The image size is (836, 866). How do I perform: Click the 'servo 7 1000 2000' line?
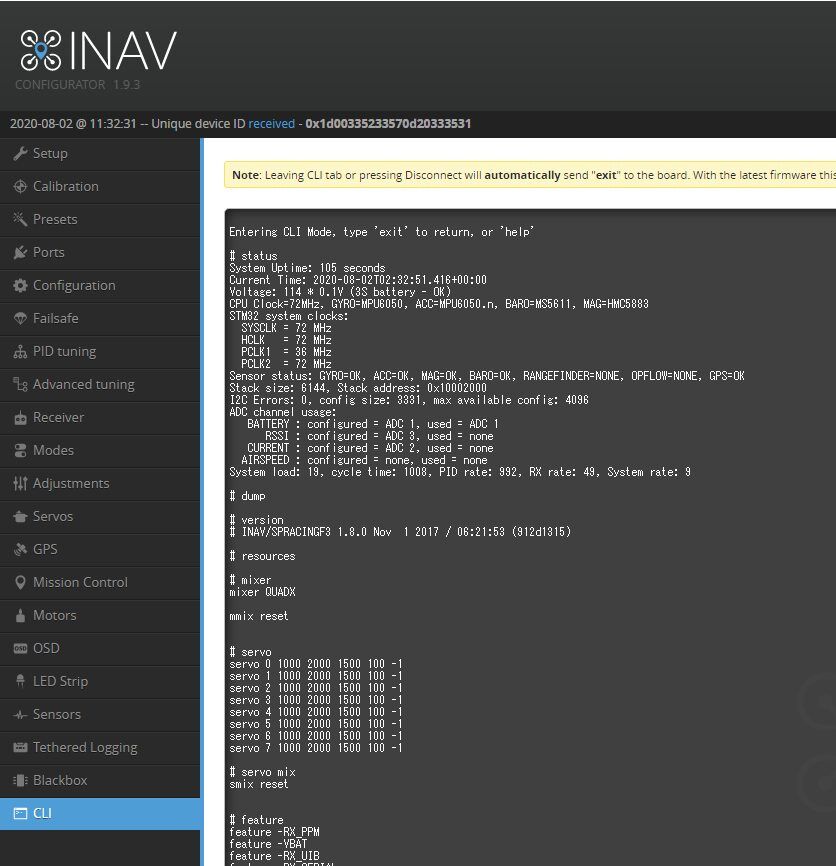[x=316, y=748]
